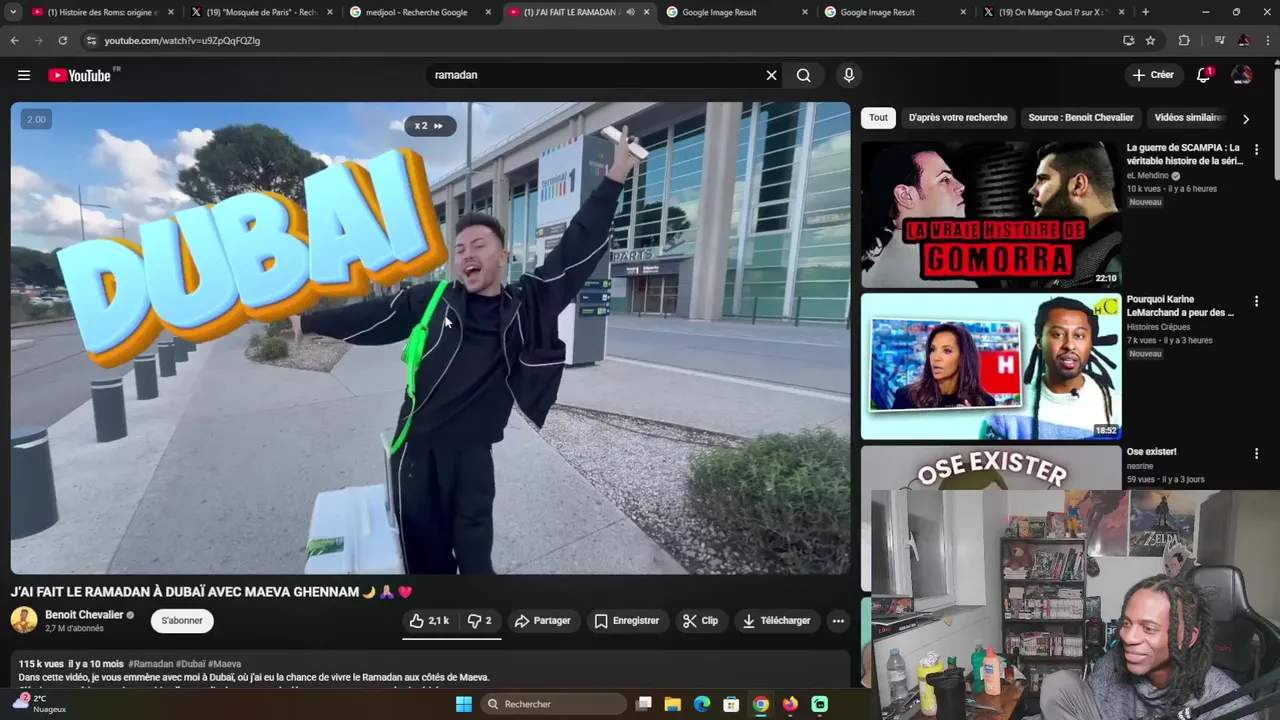This screenshot has height=720, width=1280.
Task: Open the Karine LeMarchand video thumbnail
Action: point(991,366)
